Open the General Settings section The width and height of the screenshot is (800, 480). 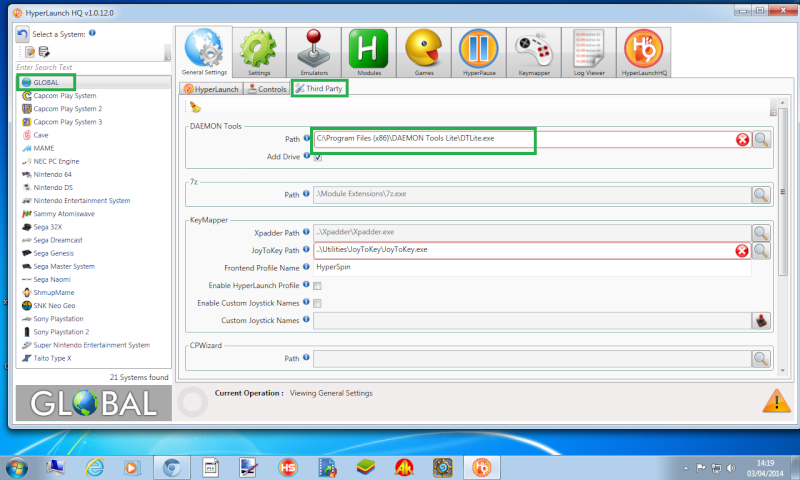tap(204, 52)
